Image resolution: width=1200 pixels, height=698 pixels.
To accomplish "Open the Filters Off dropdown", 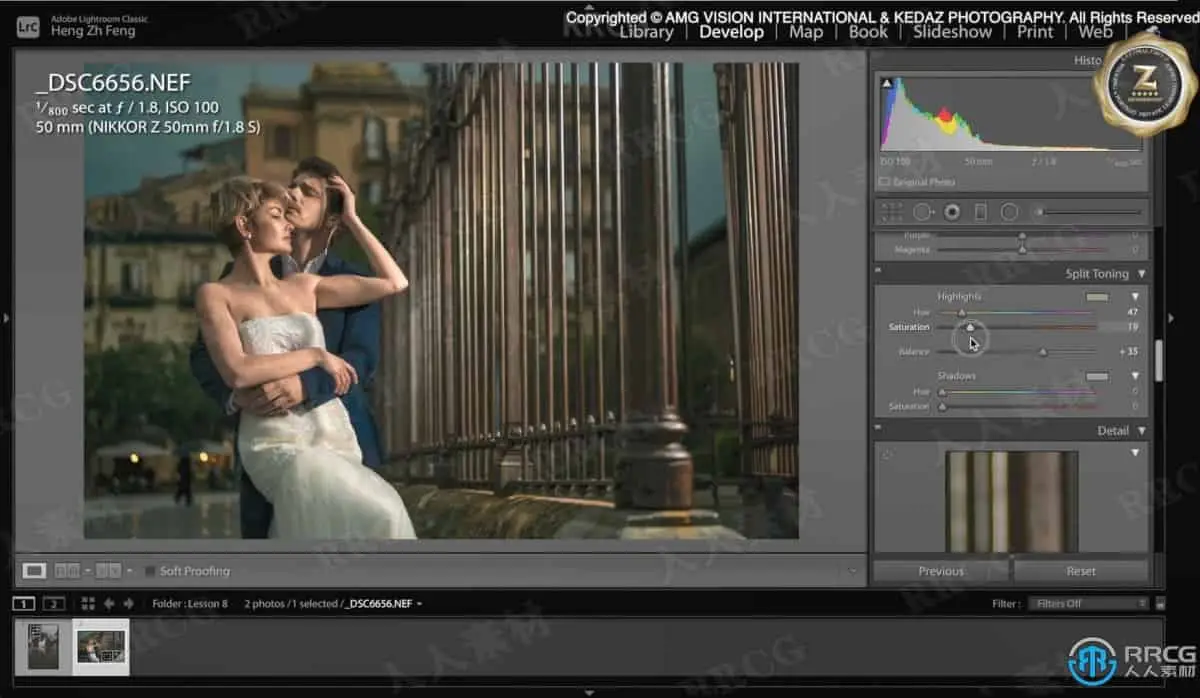I will (x=1091, y=604).
